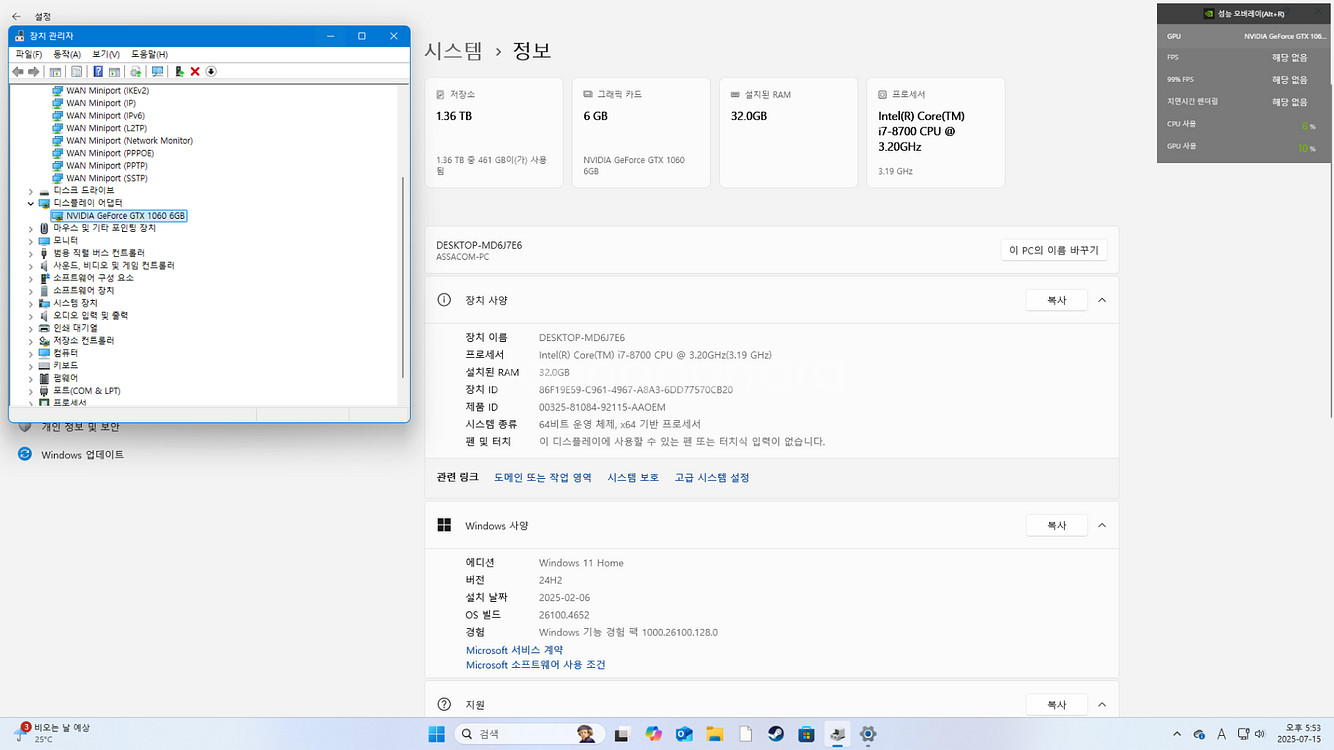Click the NVIDIA logo in the performance overlay
The height and width of the screenshot is (750, 1334).
click(x=1209, y=14)
